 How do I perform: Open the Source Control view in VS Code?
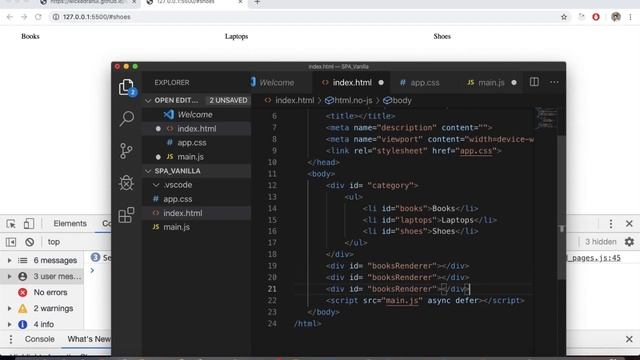(x=127, y=151)
